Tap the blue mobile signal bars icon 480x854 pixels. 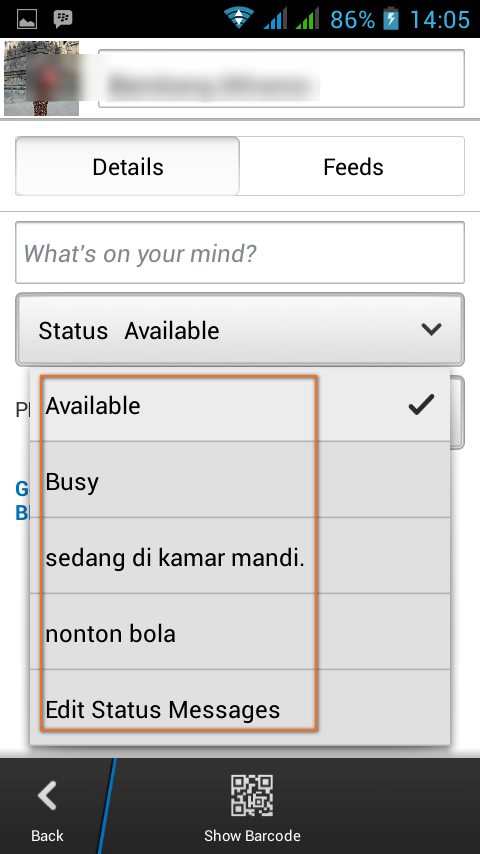(275, 19)
